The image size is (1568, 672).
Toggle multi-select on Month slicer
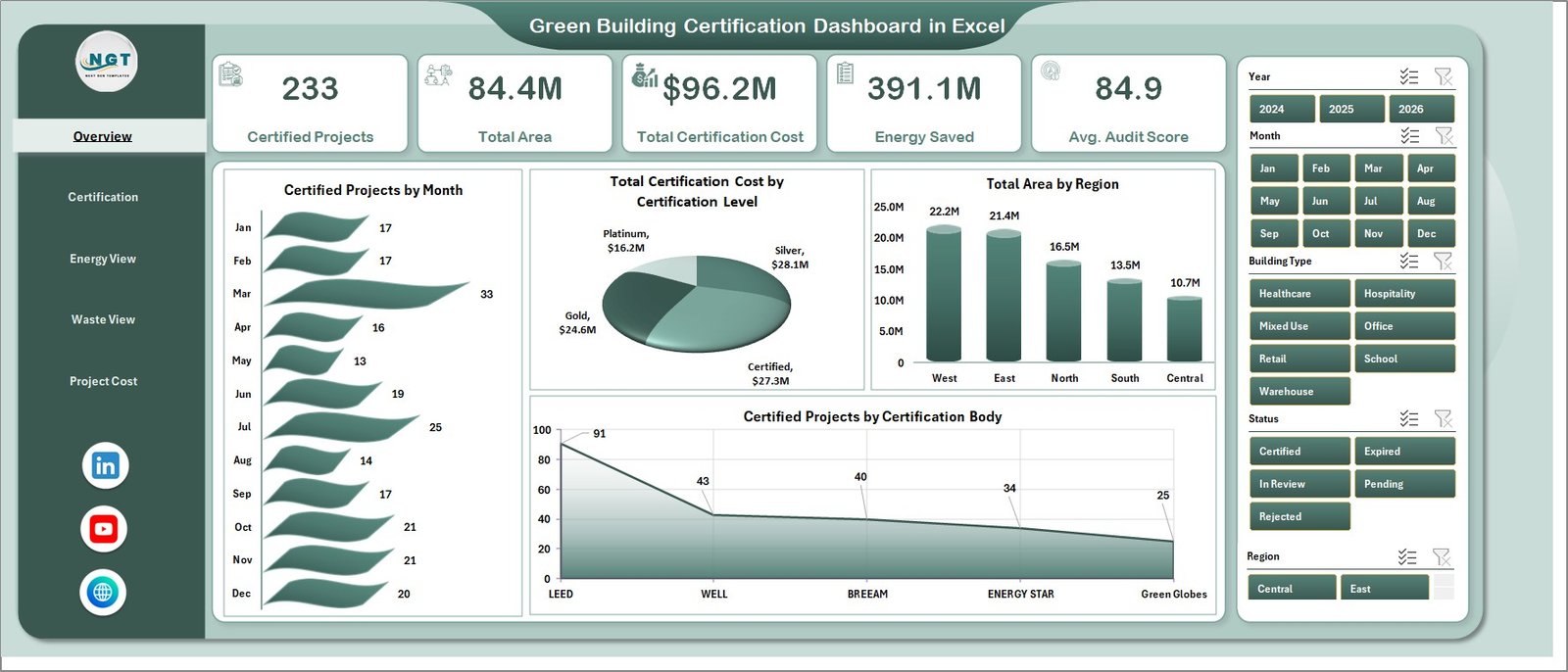(x=1409, y=135)
